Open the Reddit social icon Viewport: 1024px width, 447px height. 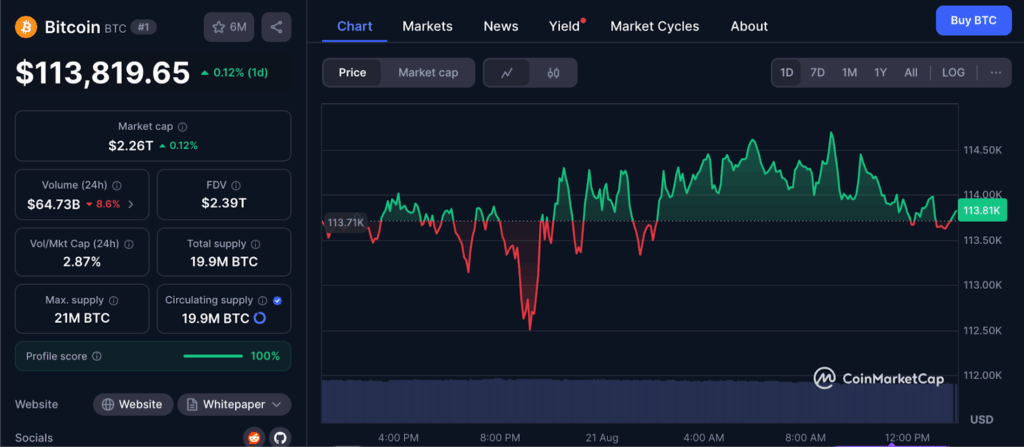click(x=254, y=437)
